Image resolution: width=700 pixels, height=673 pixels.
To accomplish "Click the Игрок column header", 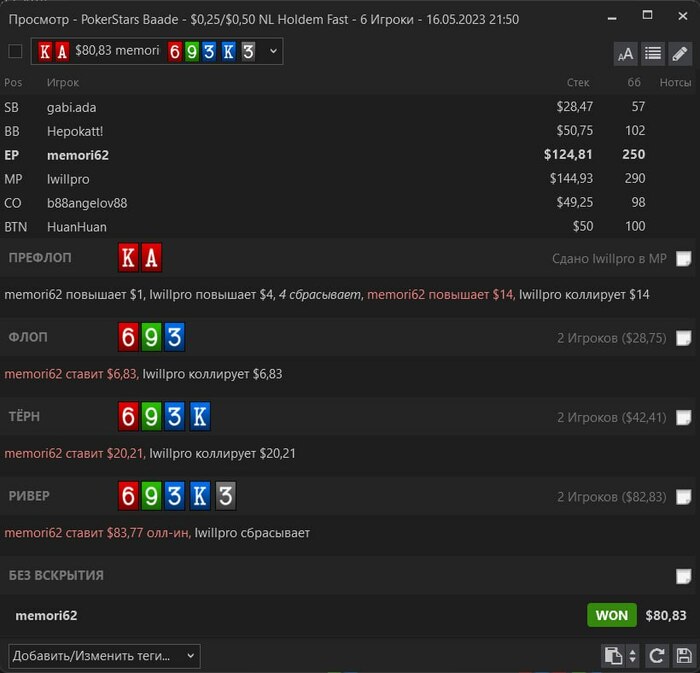I will 63,83.
